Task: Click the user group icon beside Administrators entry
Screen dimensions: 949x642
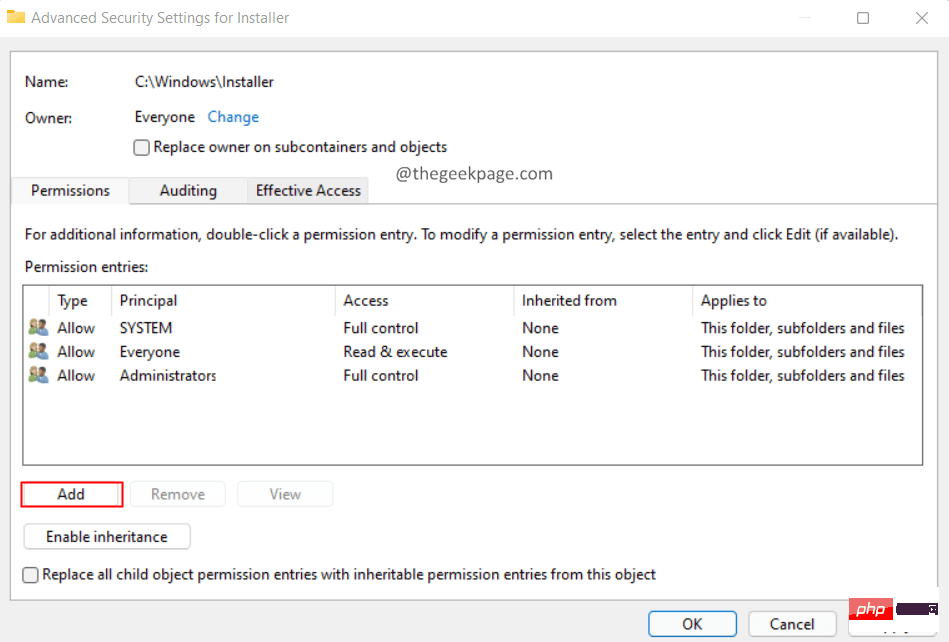Action: tap(38, 376)
